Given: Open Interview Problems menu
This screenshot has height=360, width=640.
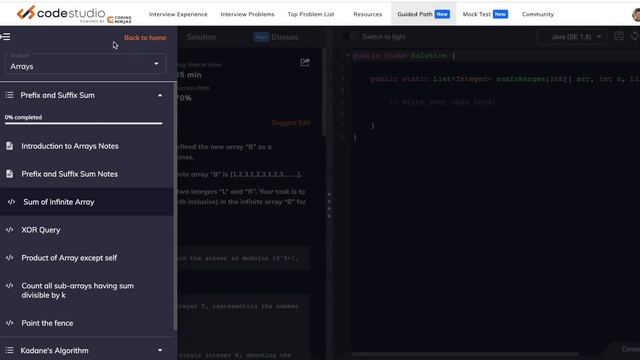Looking at the screenshot, I should pos(247,14).
